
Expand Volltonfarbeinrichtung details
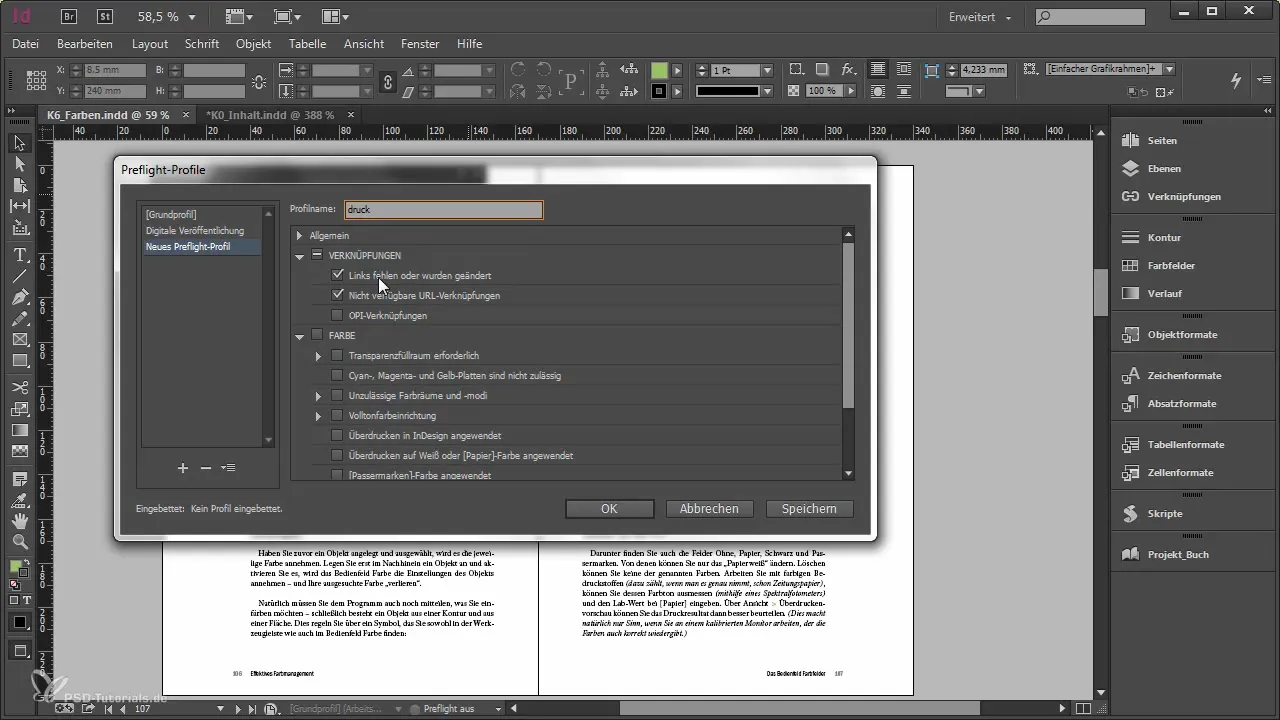319,416
